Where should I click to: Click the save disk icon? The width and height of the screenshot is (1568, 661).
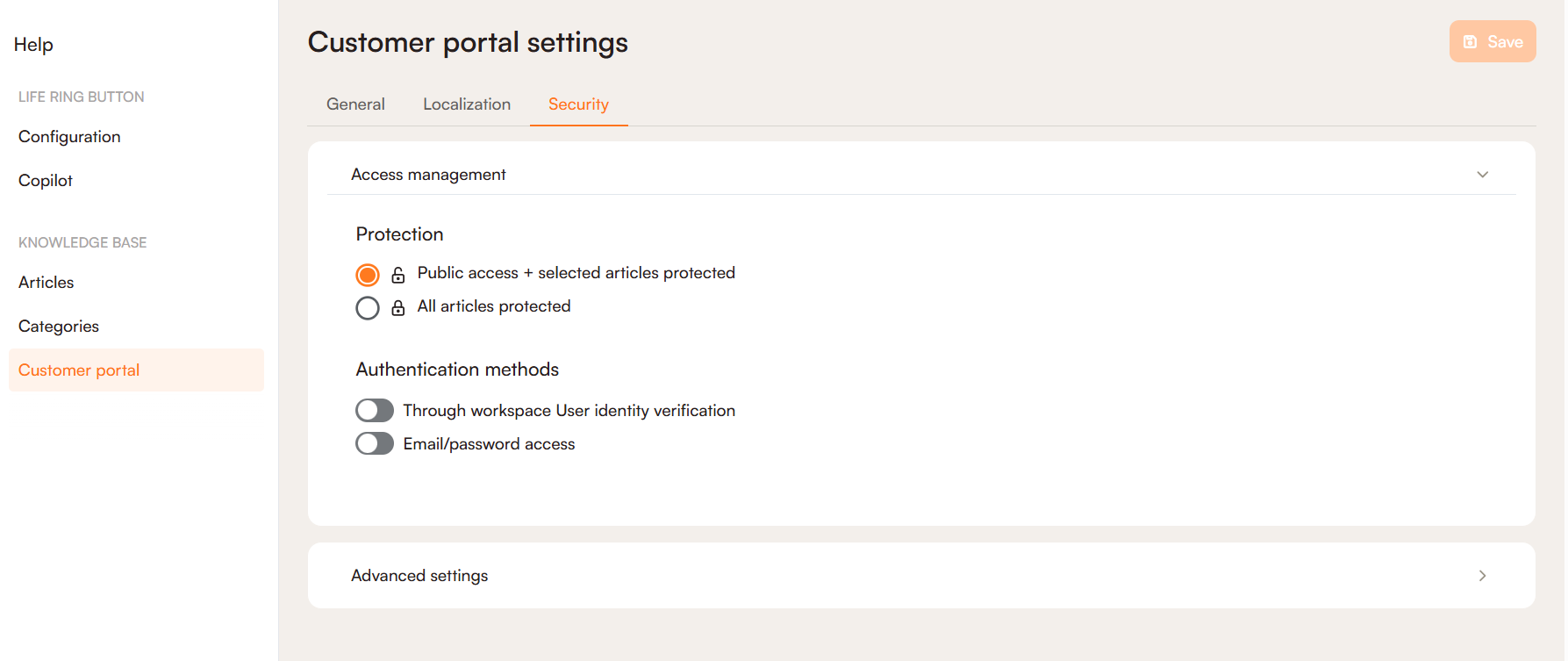point(1471,42)
